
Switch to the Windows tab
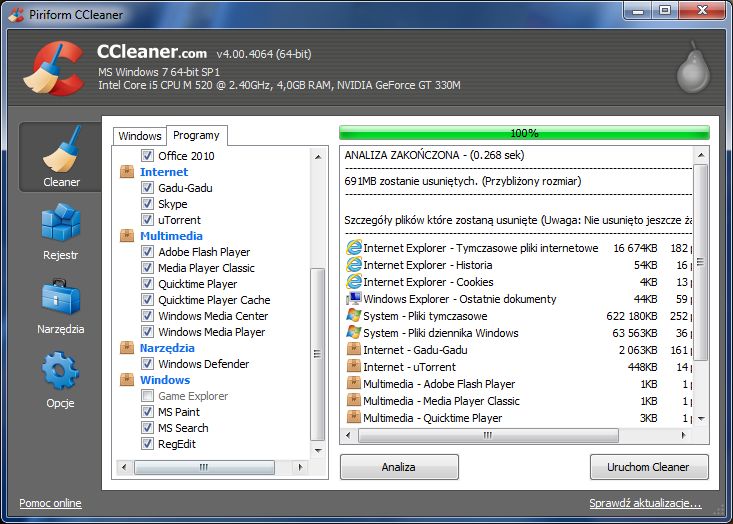click(140, 136)
